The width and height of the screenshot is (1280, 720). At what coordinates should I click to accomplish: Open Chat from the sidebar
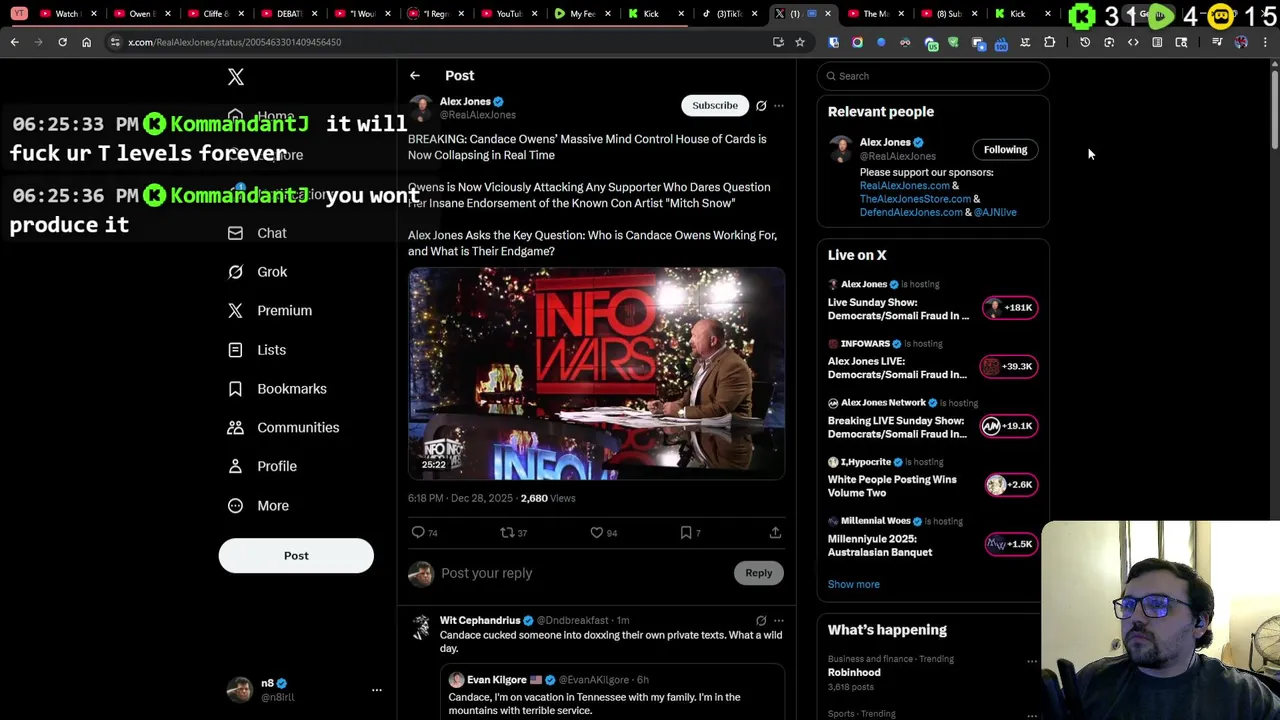[257, 233]
